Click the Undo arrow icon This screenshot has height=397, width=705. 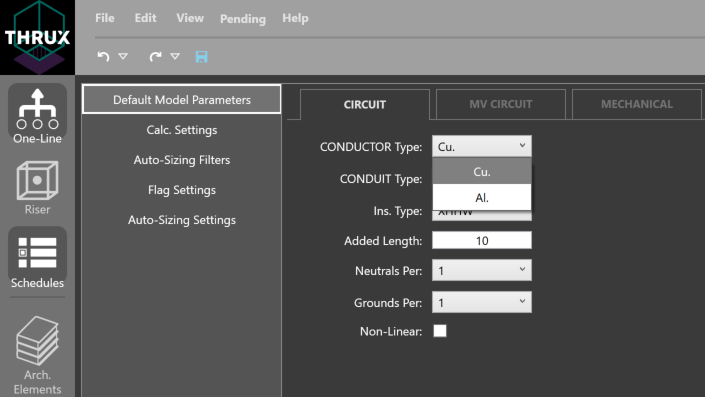[103, 57]
